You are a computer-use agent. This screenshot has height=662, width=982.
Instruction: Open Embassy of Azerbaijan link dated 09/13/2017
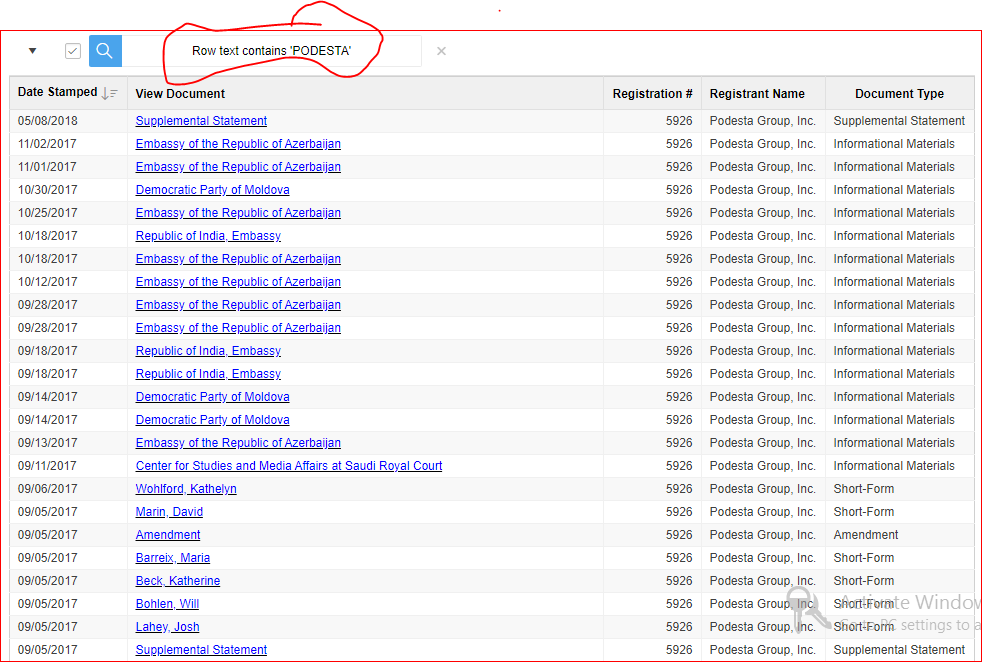point(238,443)
